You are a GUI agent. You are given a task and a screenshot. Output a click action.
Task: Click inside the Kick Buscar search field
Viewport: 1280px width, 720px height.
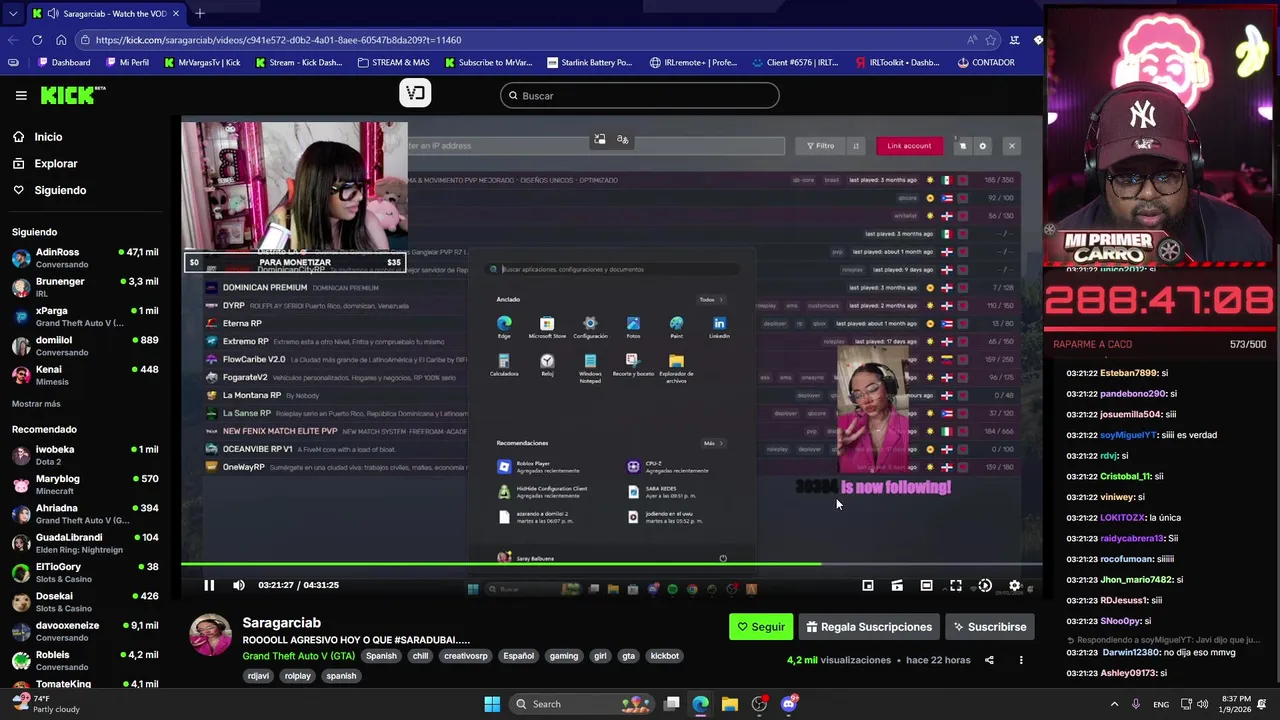(640, 96)
